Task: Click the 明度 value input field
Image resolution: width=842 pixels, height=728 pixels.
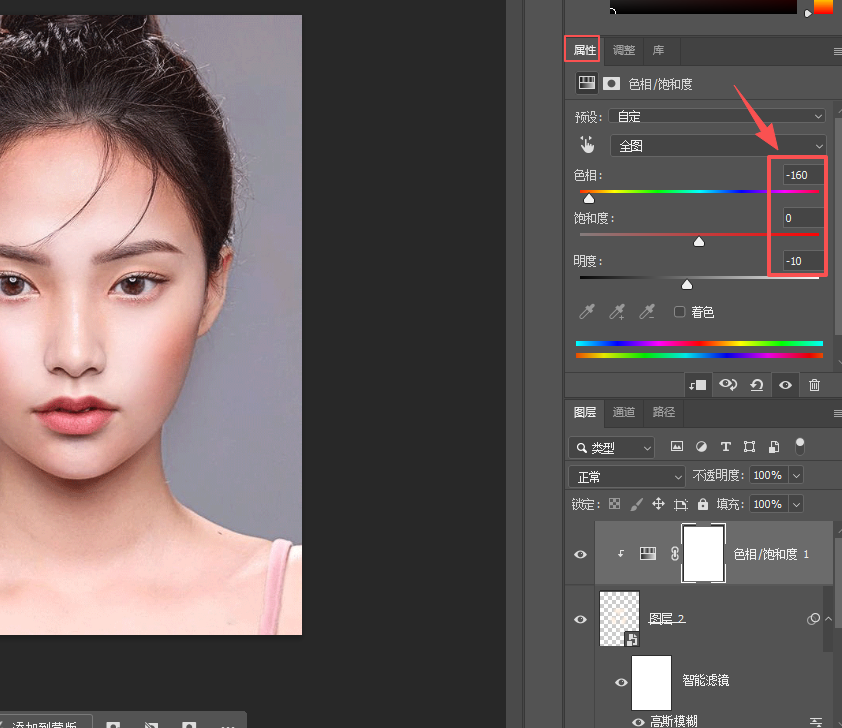Action: click(x=803, y=261)
